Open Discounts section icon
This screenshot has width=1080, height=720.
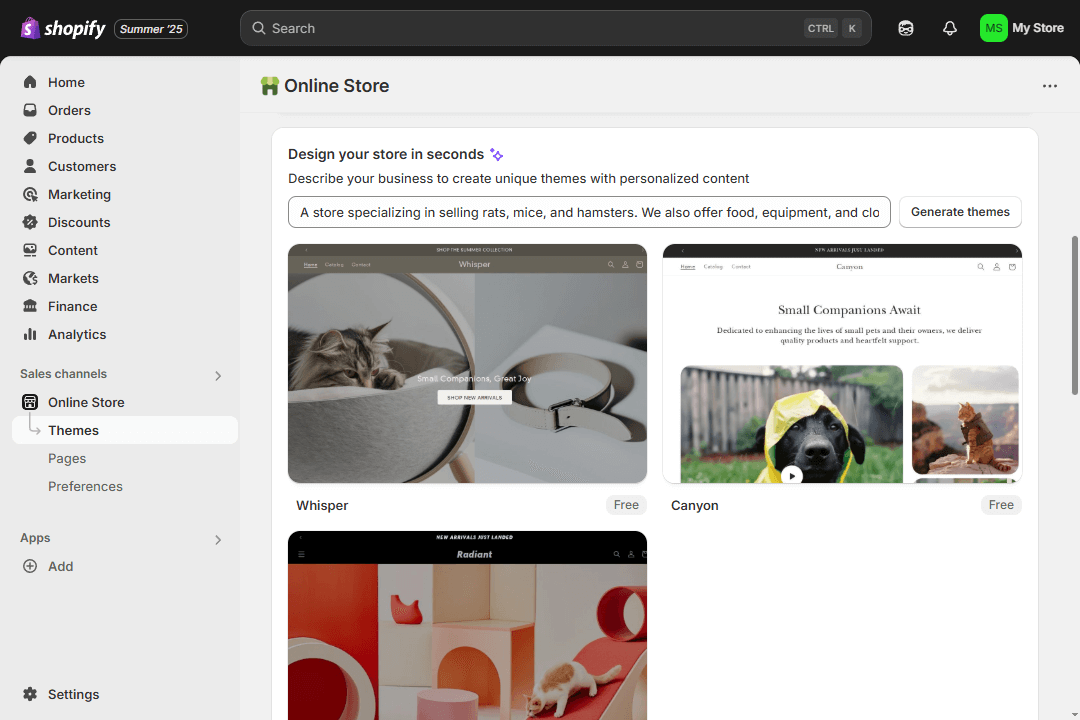[30, 222]
